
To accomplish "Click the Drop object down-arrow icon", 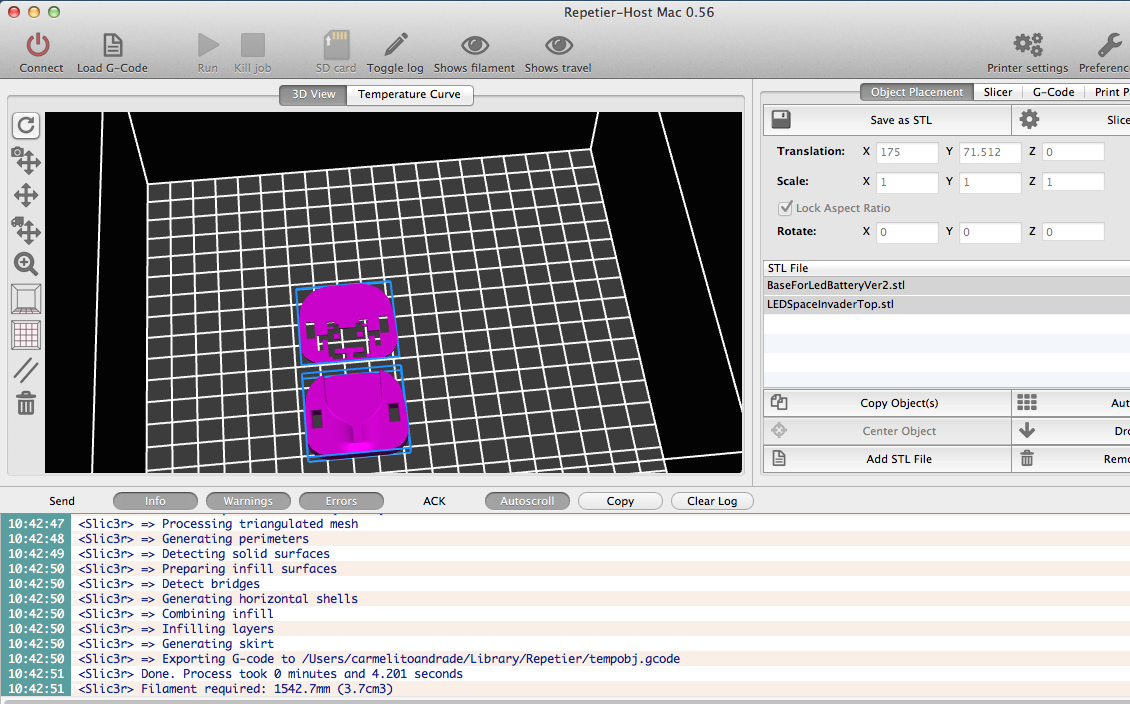I will [1027, 431].
